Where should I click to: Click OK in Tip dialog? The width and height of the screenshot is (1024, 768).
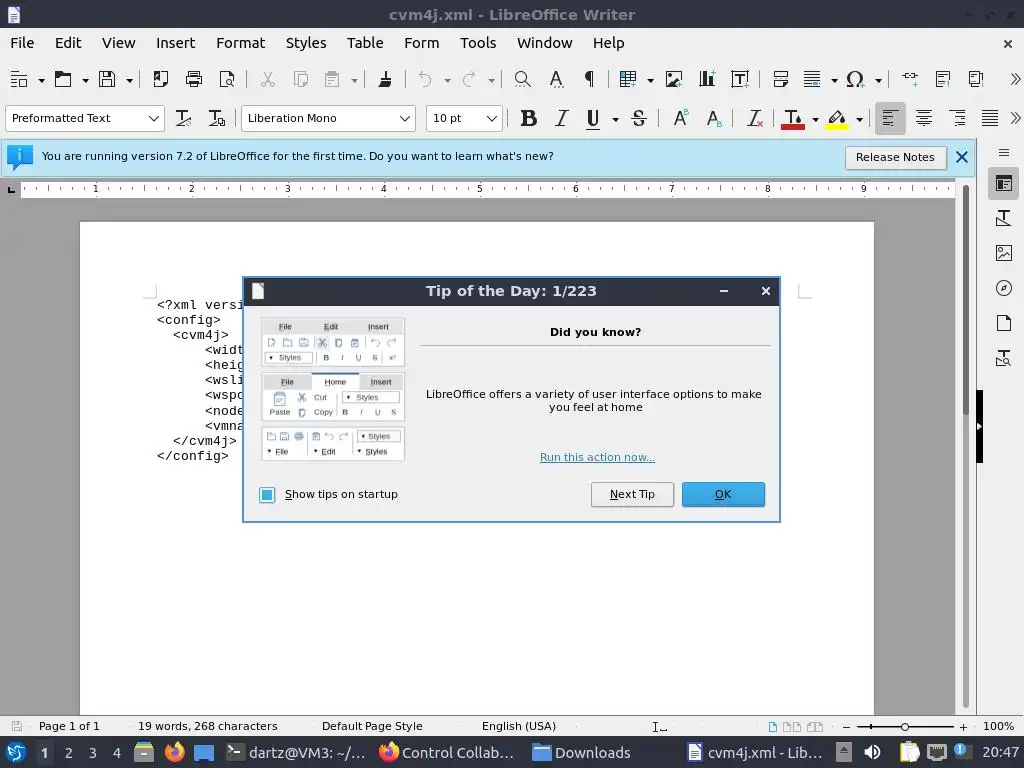coord(723,494)
